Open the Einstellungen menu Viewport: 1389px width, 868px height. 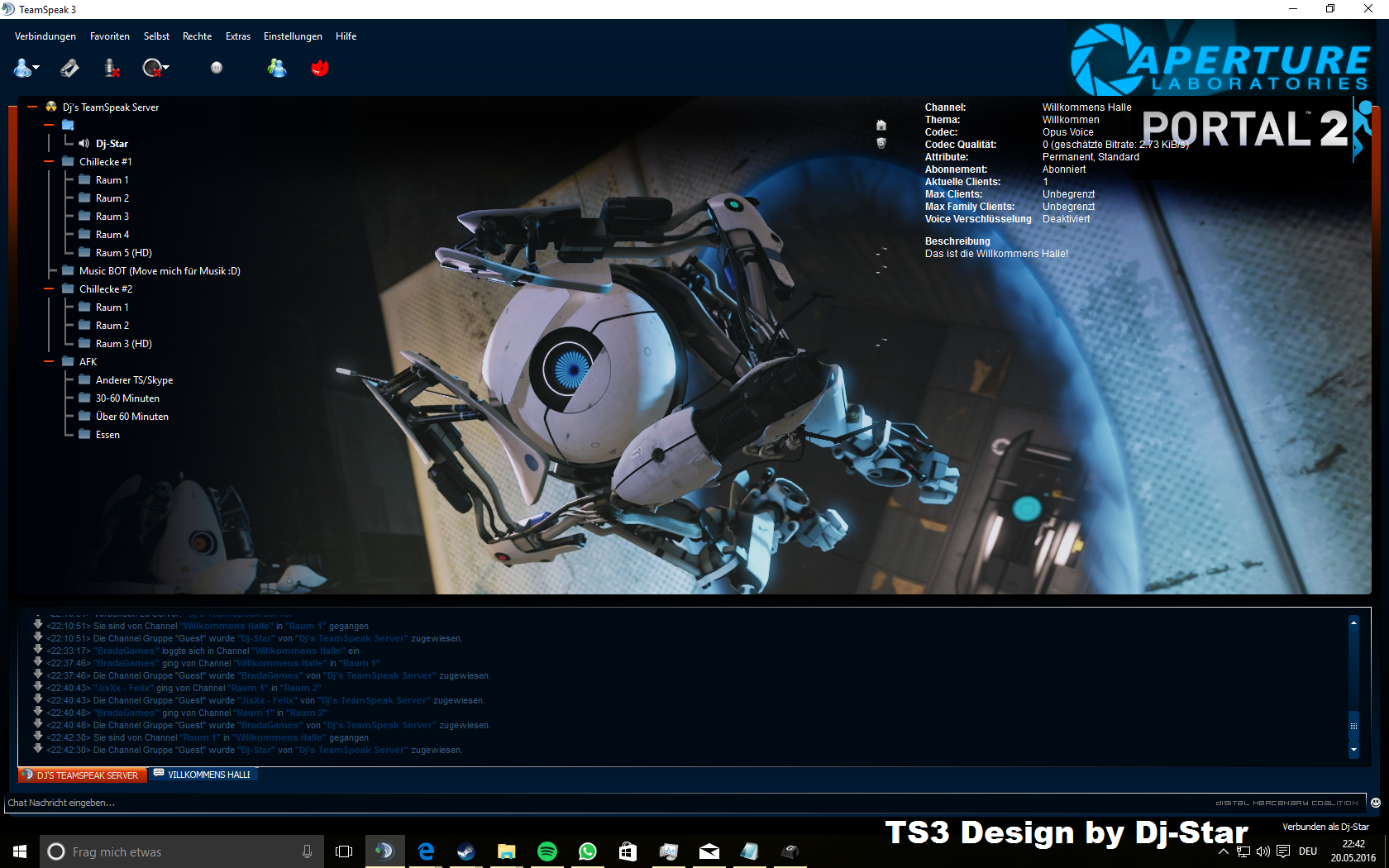click(293, 36)
